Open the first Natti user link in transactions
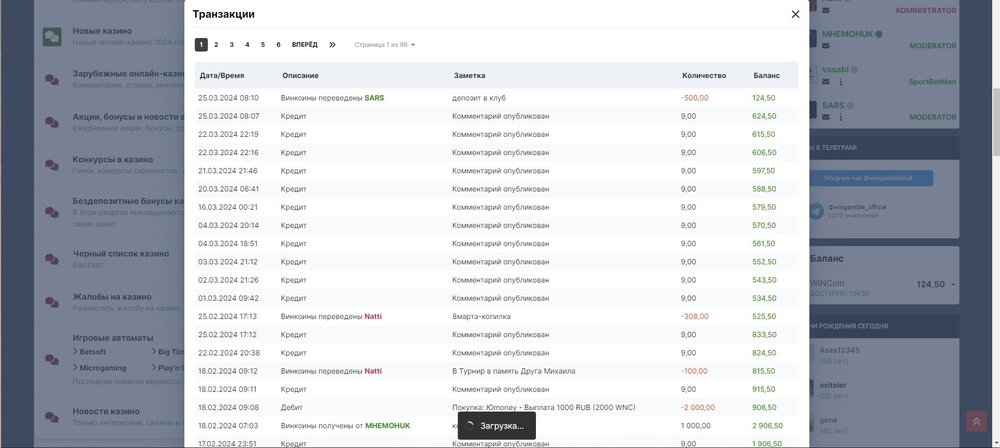 [373, 316]
